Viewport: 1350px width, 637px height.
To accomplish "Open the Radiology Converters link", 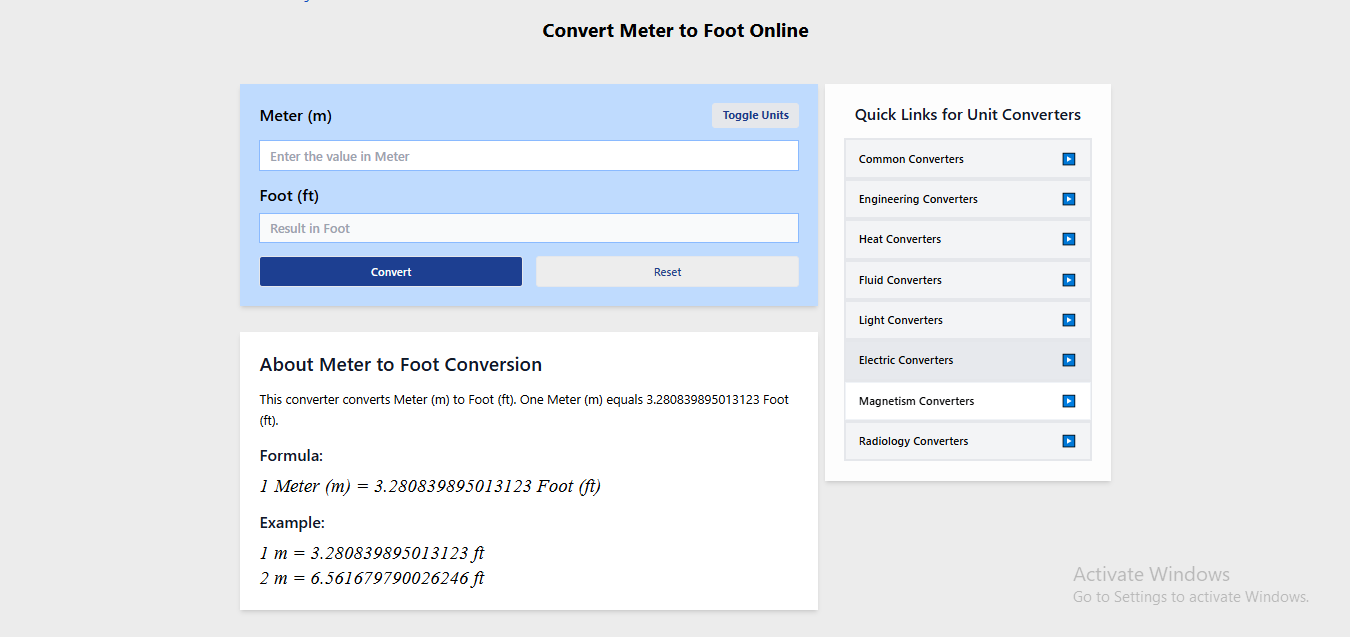I will 912,440.
